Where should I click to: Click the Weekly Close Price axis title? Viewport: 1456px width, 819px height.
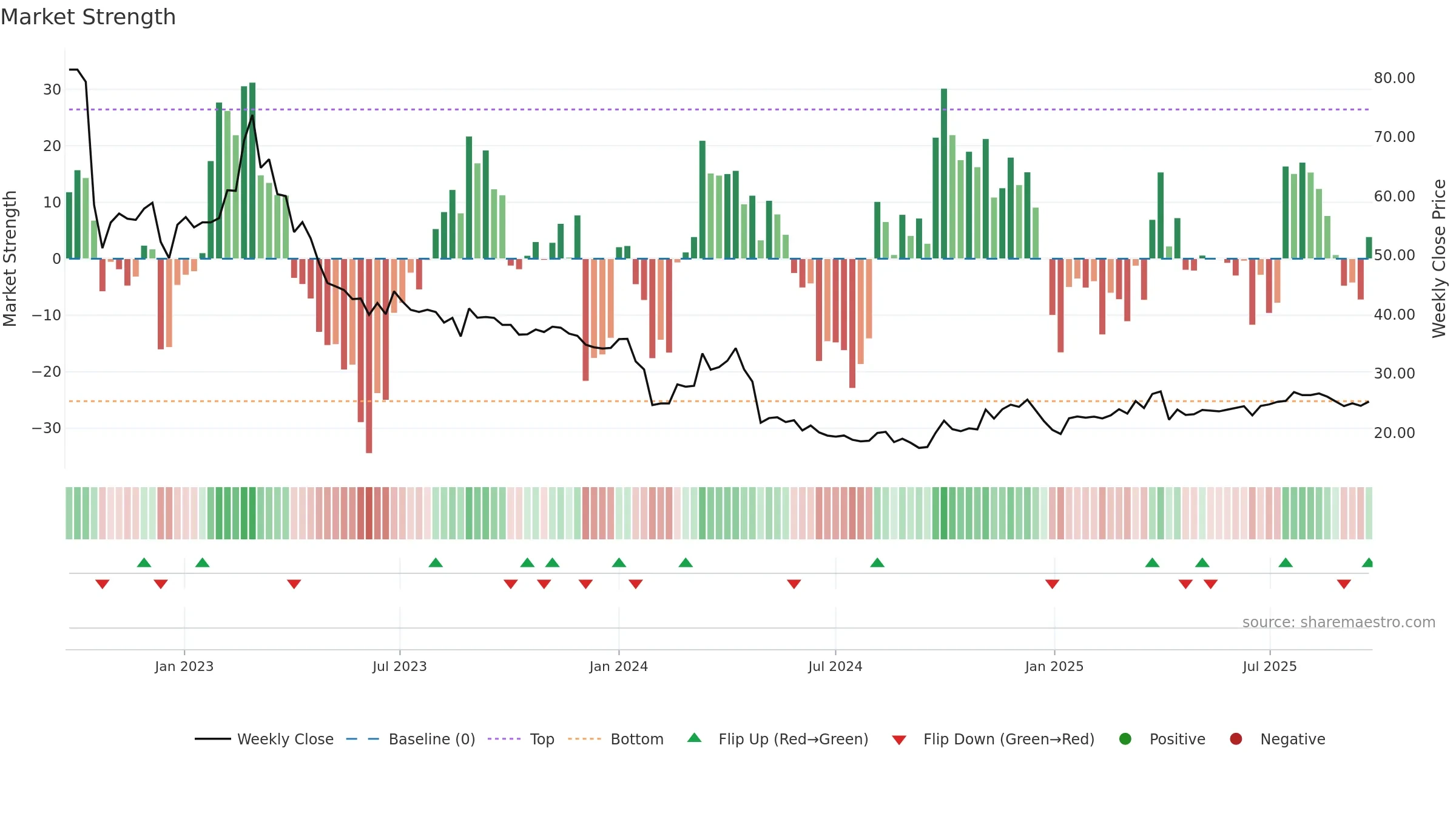[x=1439, y=258]
